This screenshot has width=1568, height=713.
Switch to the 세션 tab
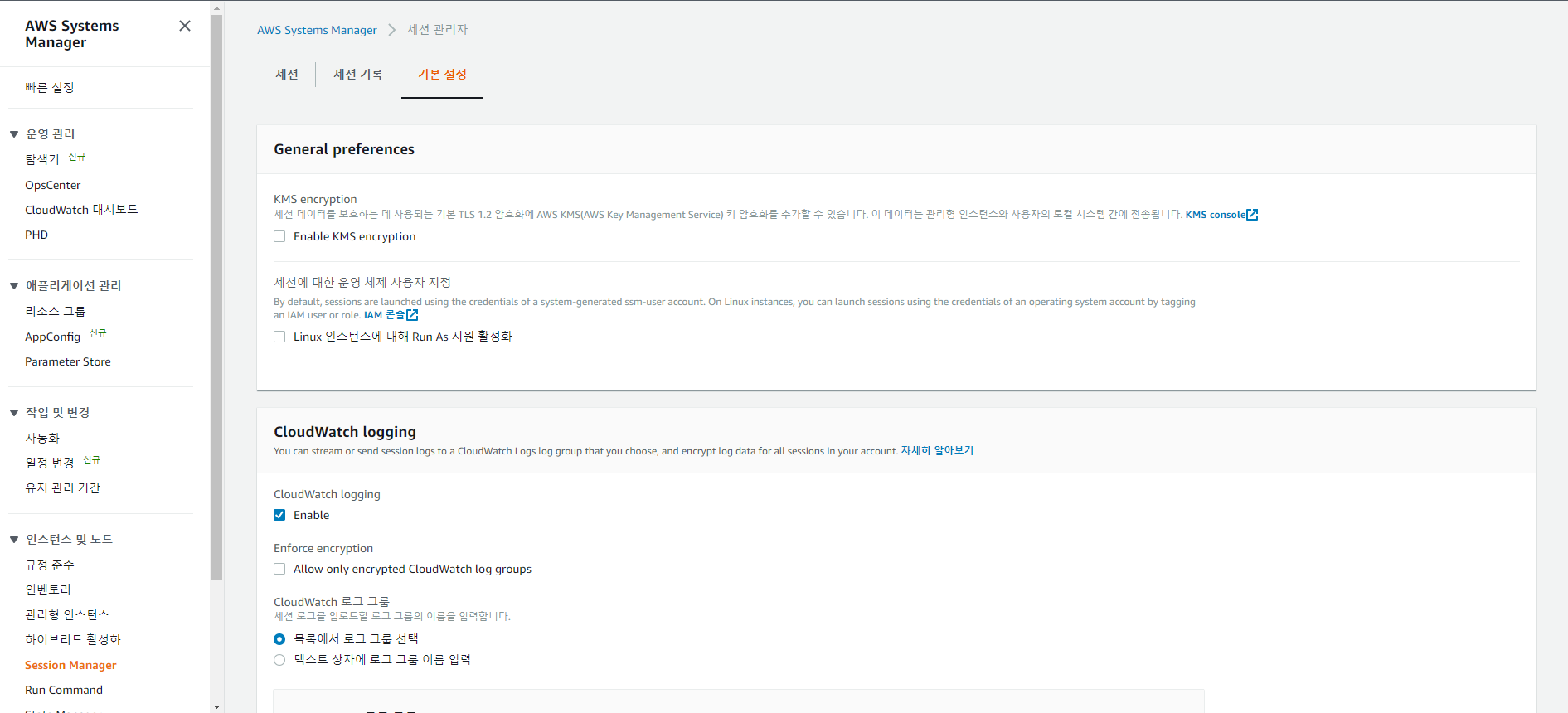click(287, 75)
